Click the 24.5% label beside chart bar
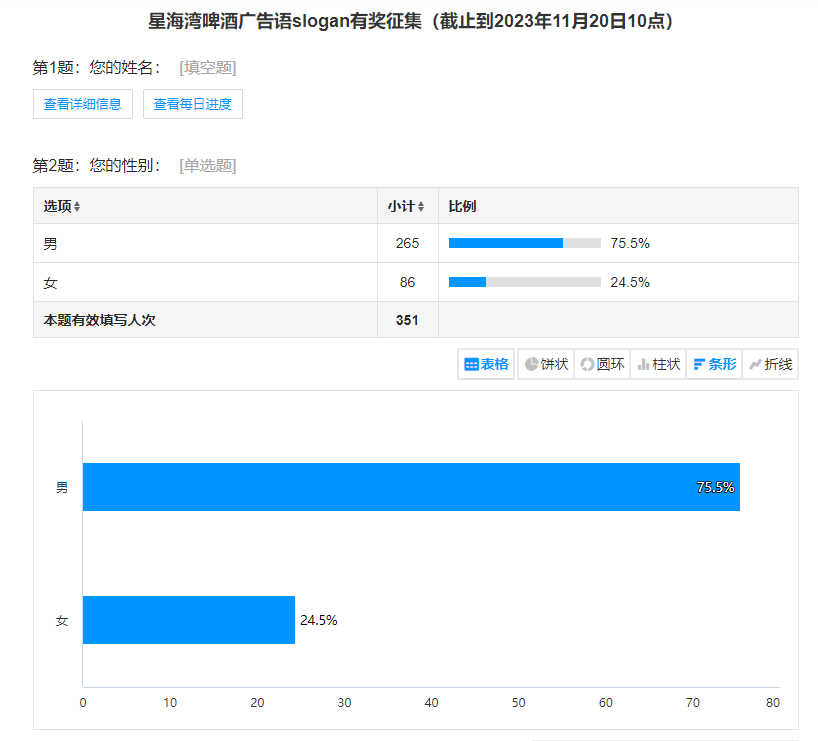Screen dimensions: 818x741 [319, 620]
